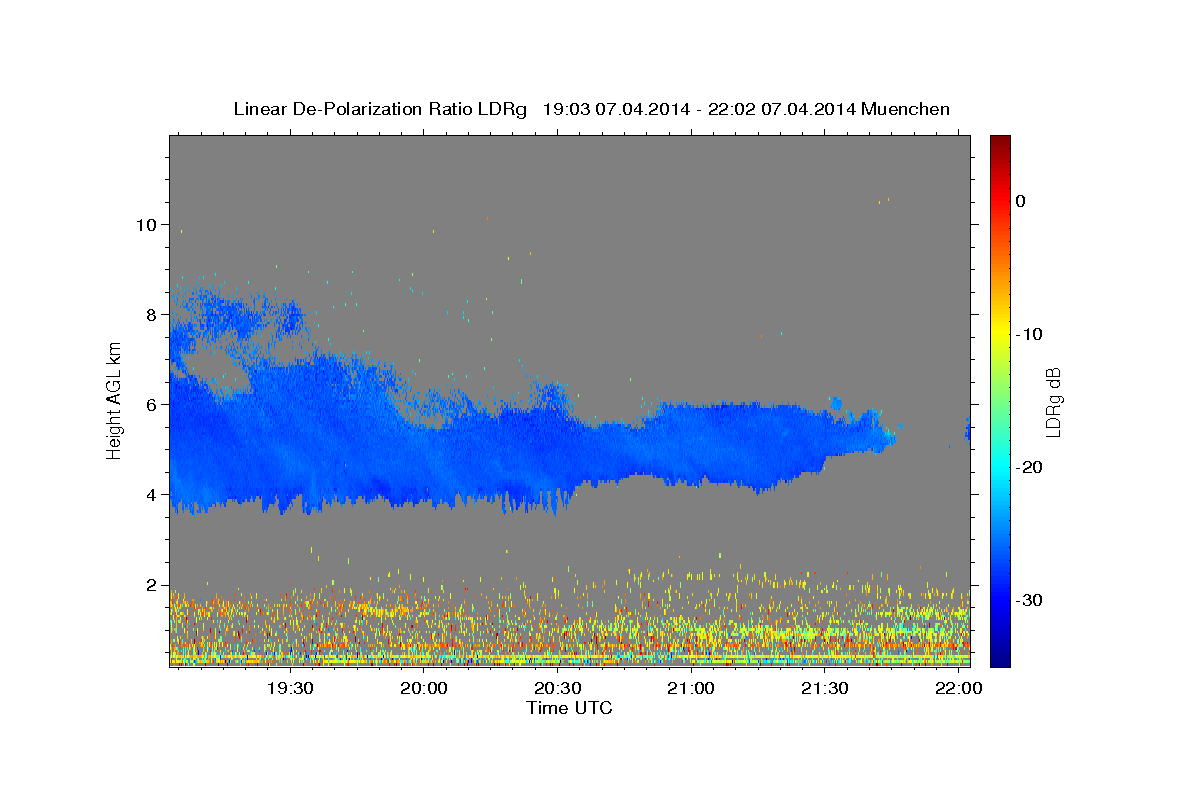Click the time tick label '19:30'
Viewport: 1200px width, 800px height.
[x=290, y=689]
